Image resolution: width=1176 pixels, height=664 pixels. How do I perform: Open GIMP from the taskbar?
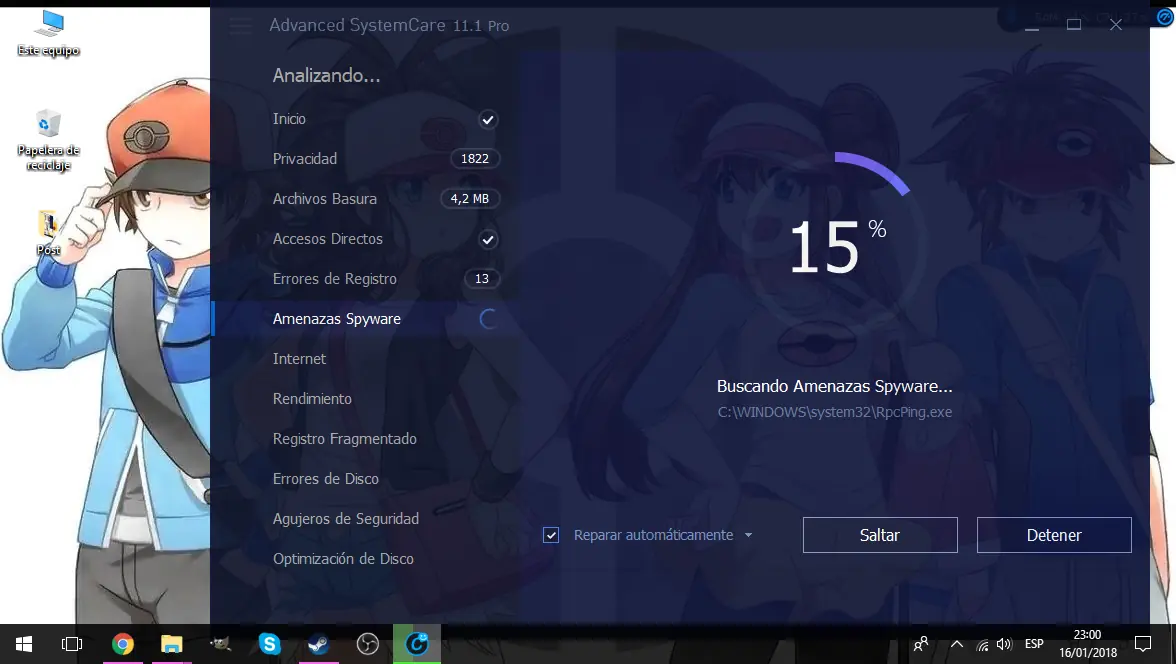tap(220, 644)
